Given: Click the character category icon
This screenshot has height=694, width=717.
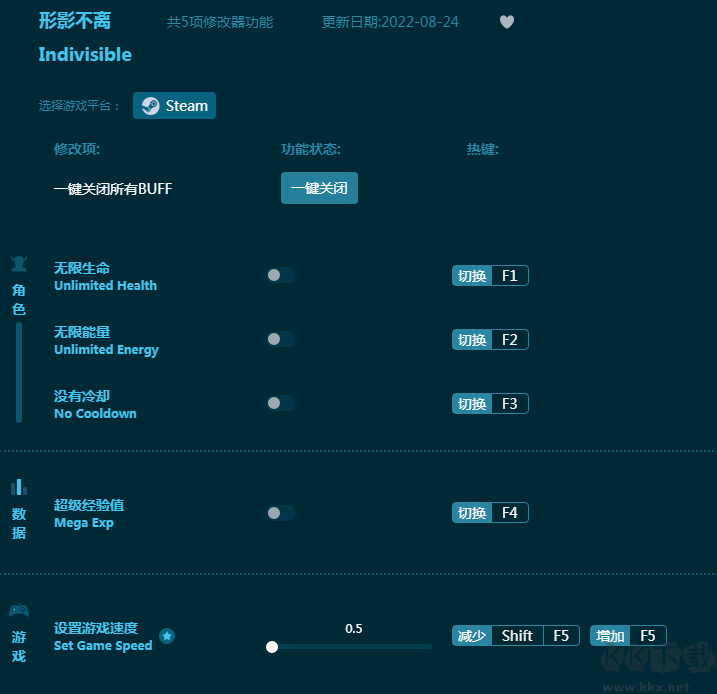Looking at the screenshot, I should (x=19, y=265).
